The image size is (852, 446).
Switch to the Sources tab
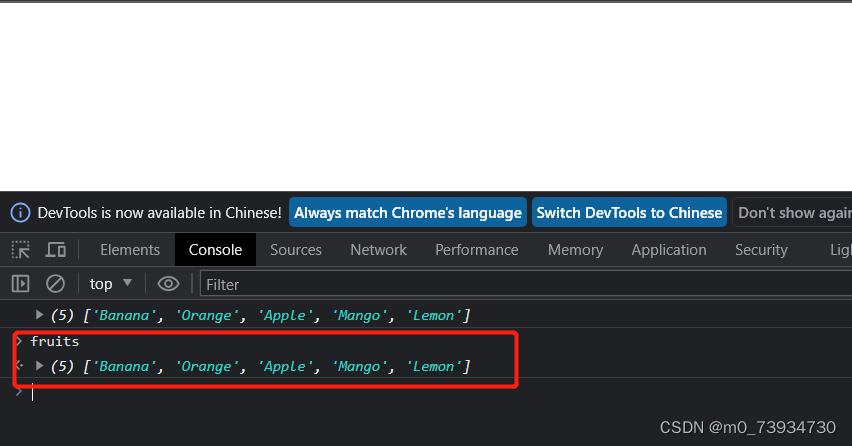[296, 250]
